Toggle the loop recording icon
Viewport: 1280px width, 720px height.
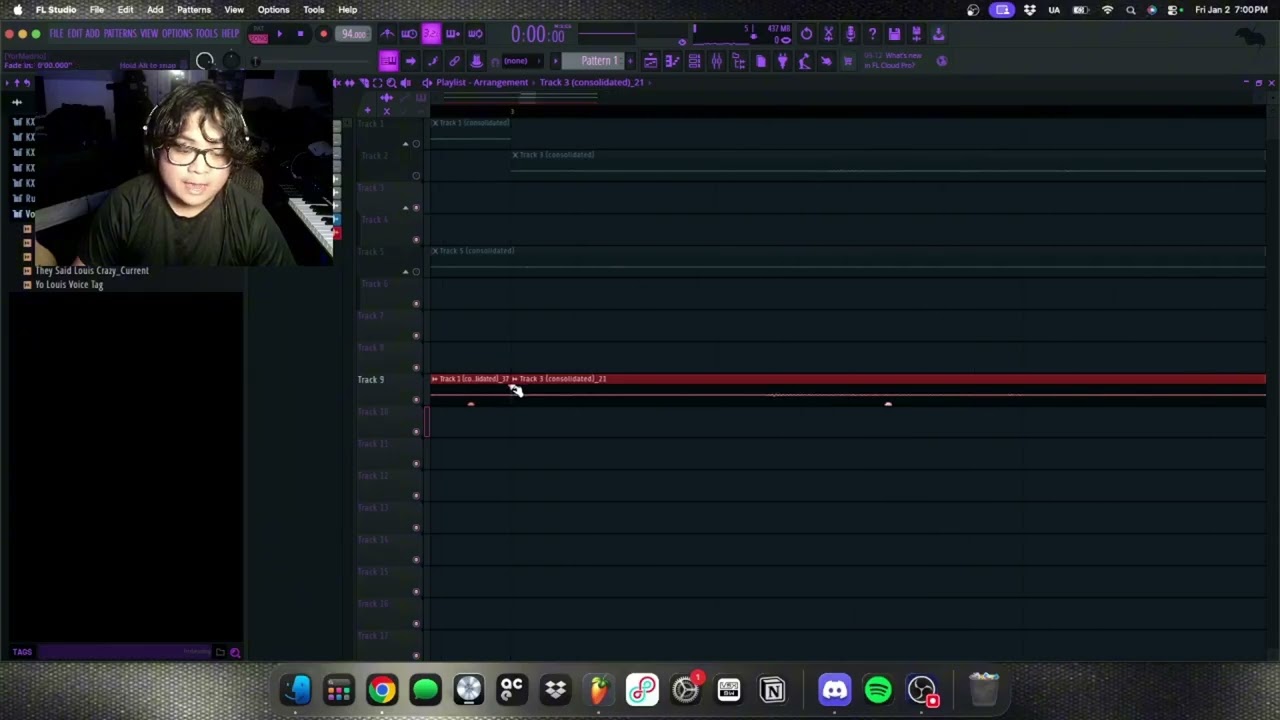[475, 33]
